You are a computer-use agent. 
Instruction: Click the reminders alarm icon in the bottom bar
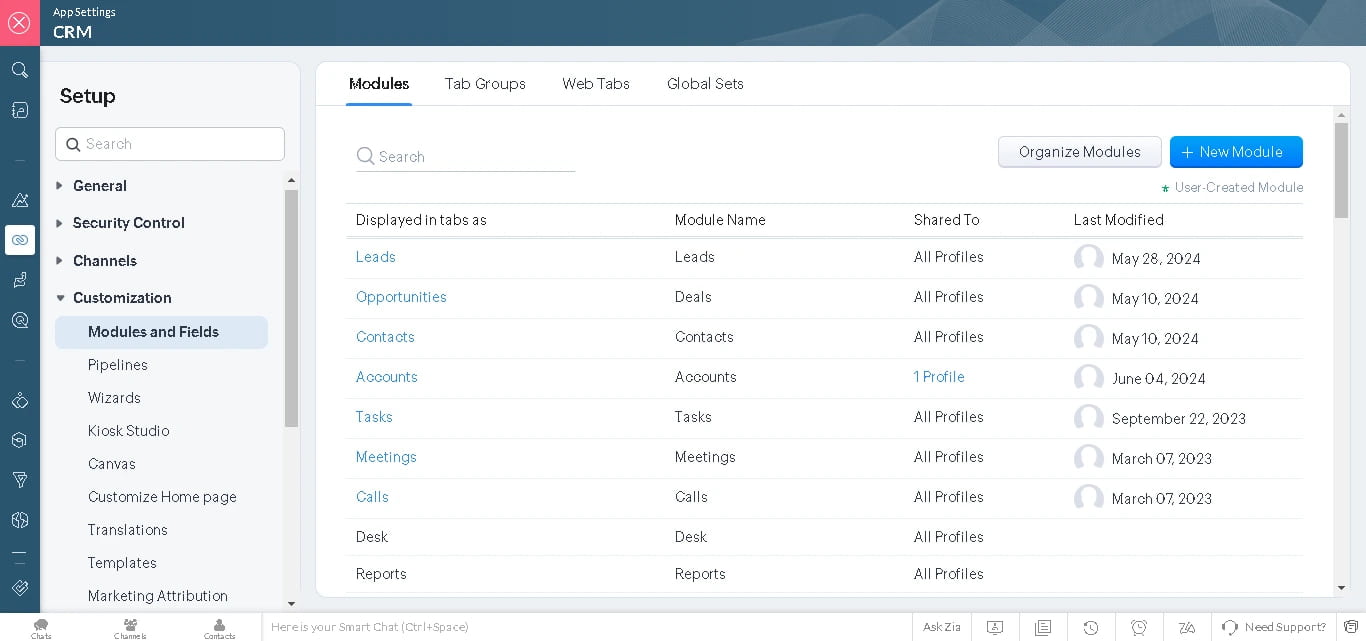point(1139,626)
